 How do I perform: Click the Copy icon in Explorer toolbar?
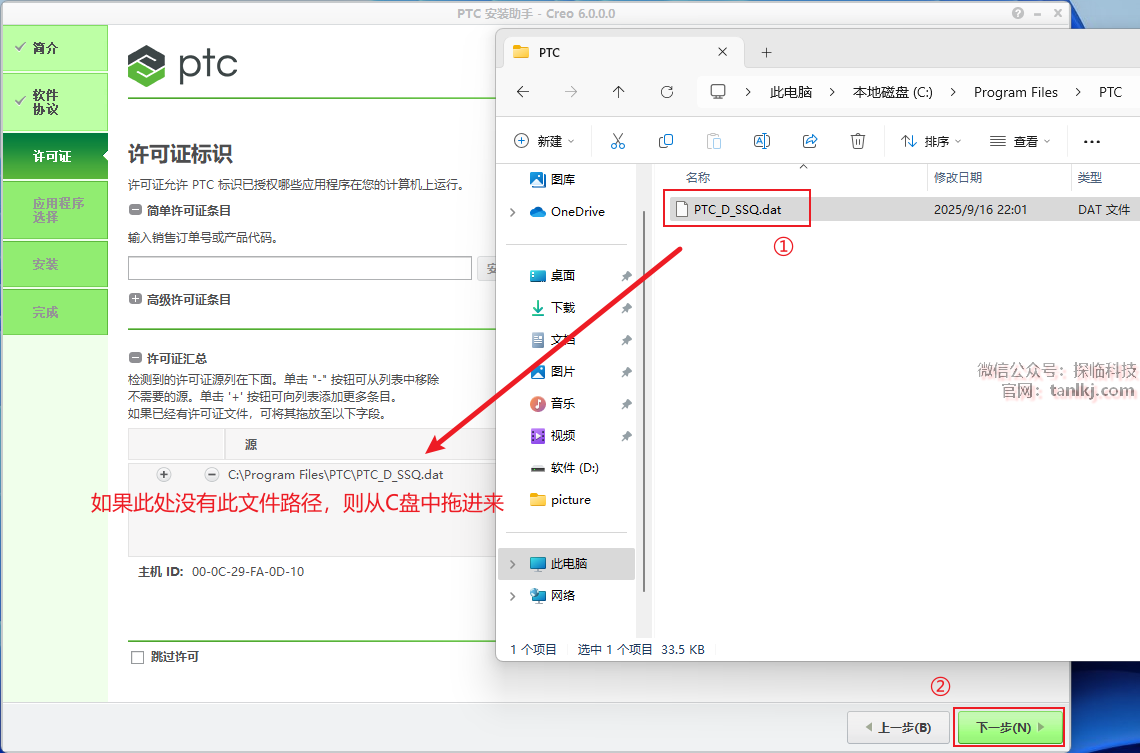[666, 141]
